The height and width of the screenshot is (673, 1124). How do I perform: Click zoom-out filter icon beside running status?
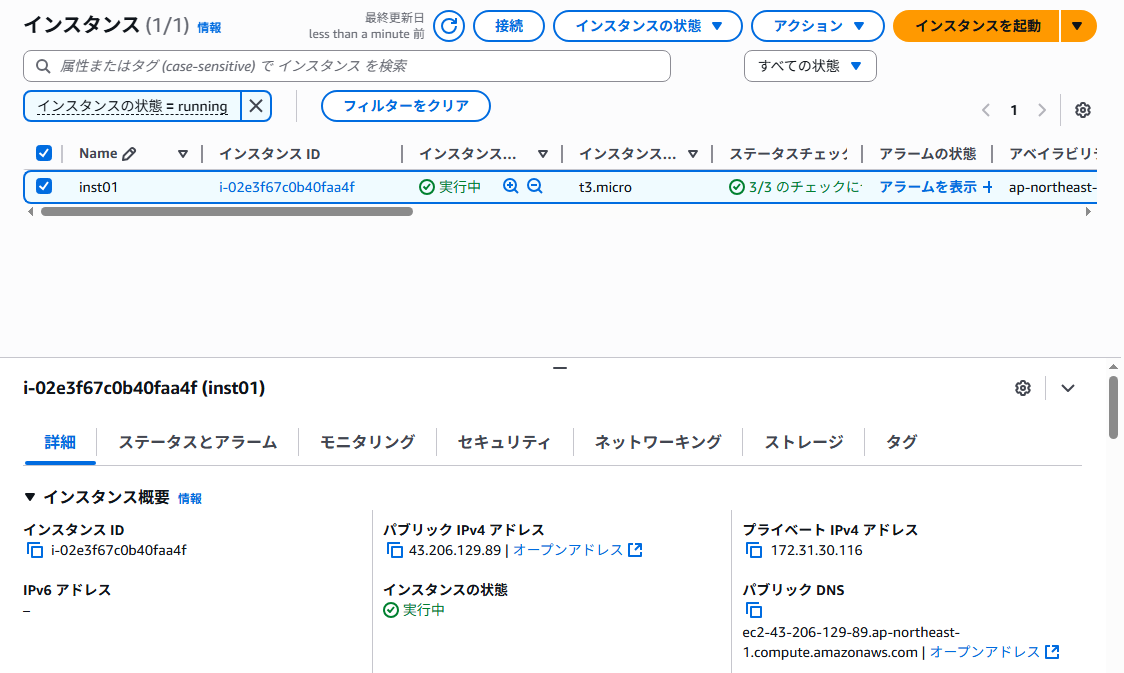click(535, 186)
